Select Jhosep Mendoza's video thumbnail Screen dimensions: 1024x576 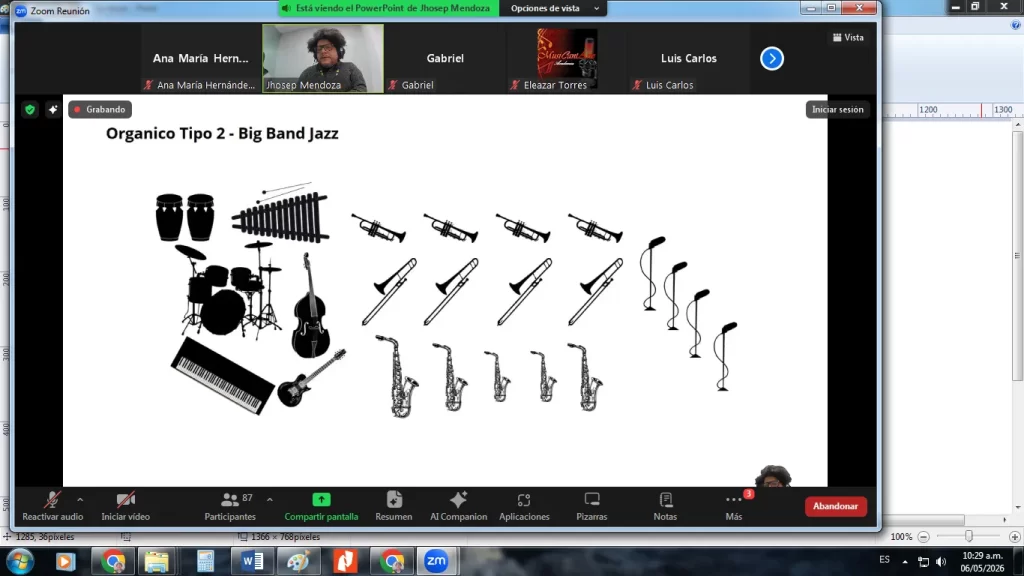[323, 58]
